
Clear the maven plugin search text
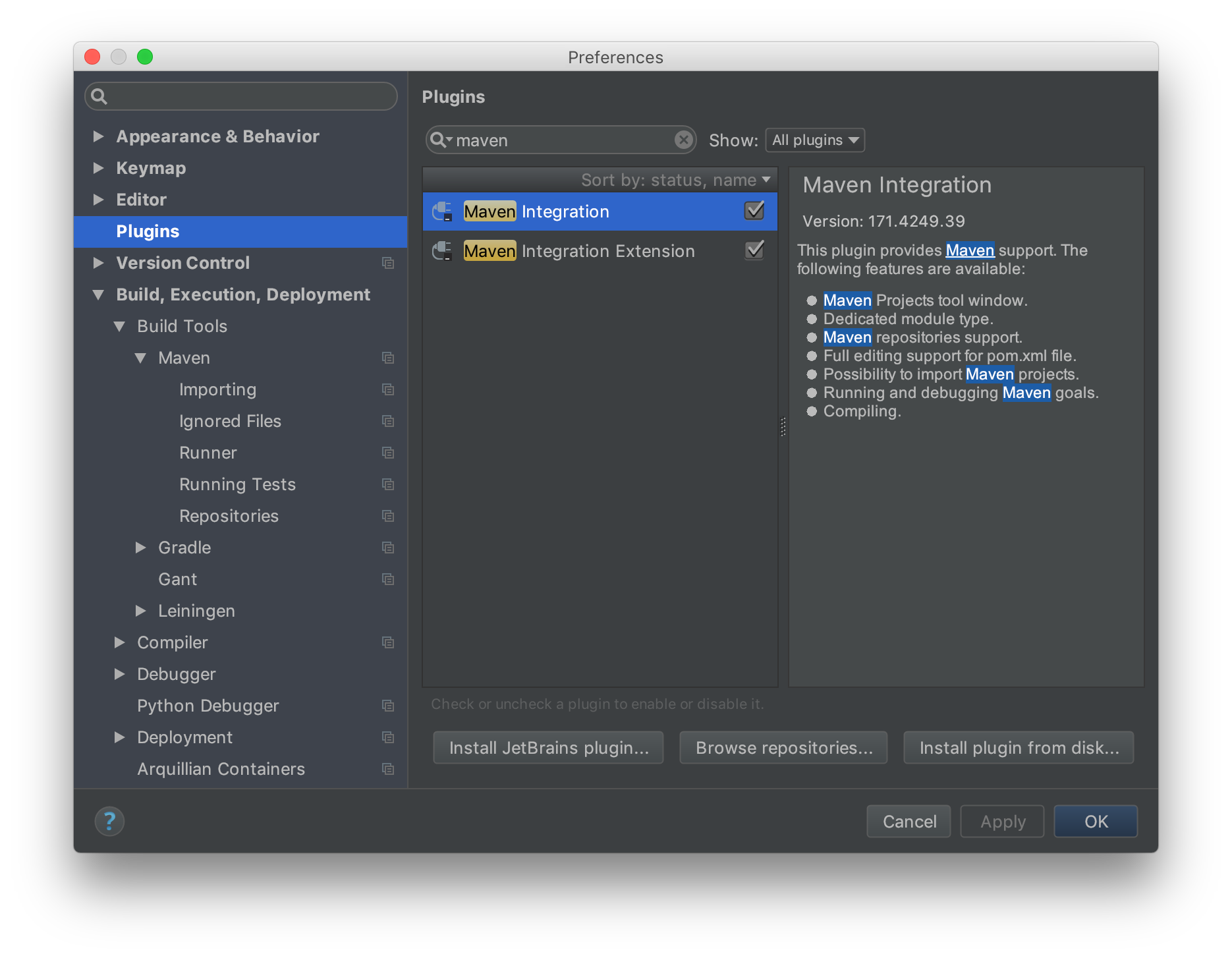683,140
